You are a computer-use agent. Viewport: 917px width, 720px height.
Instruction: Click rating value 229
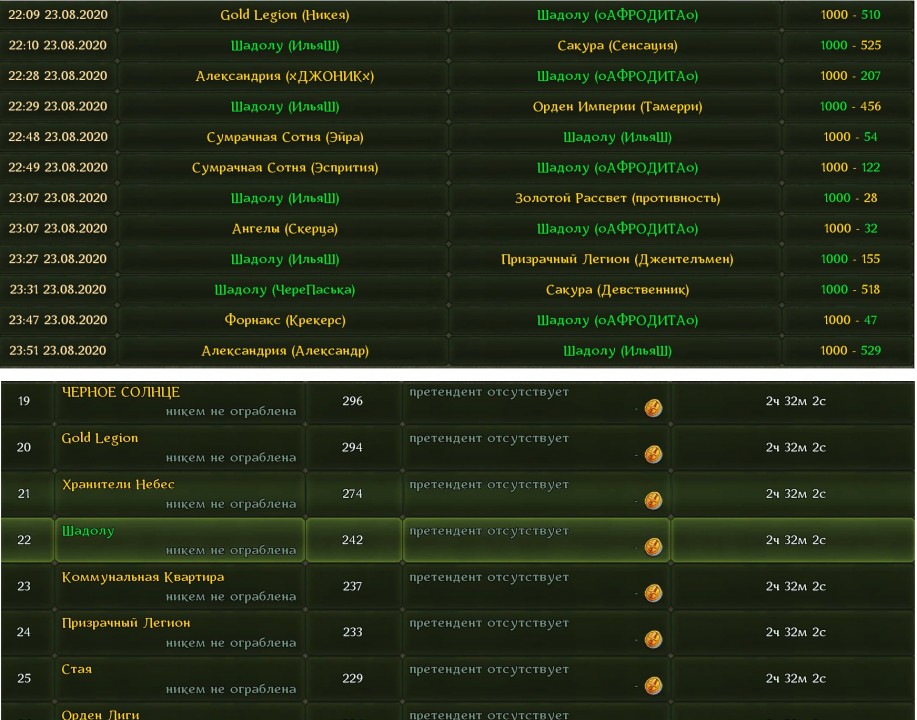[x=352, y=678]
